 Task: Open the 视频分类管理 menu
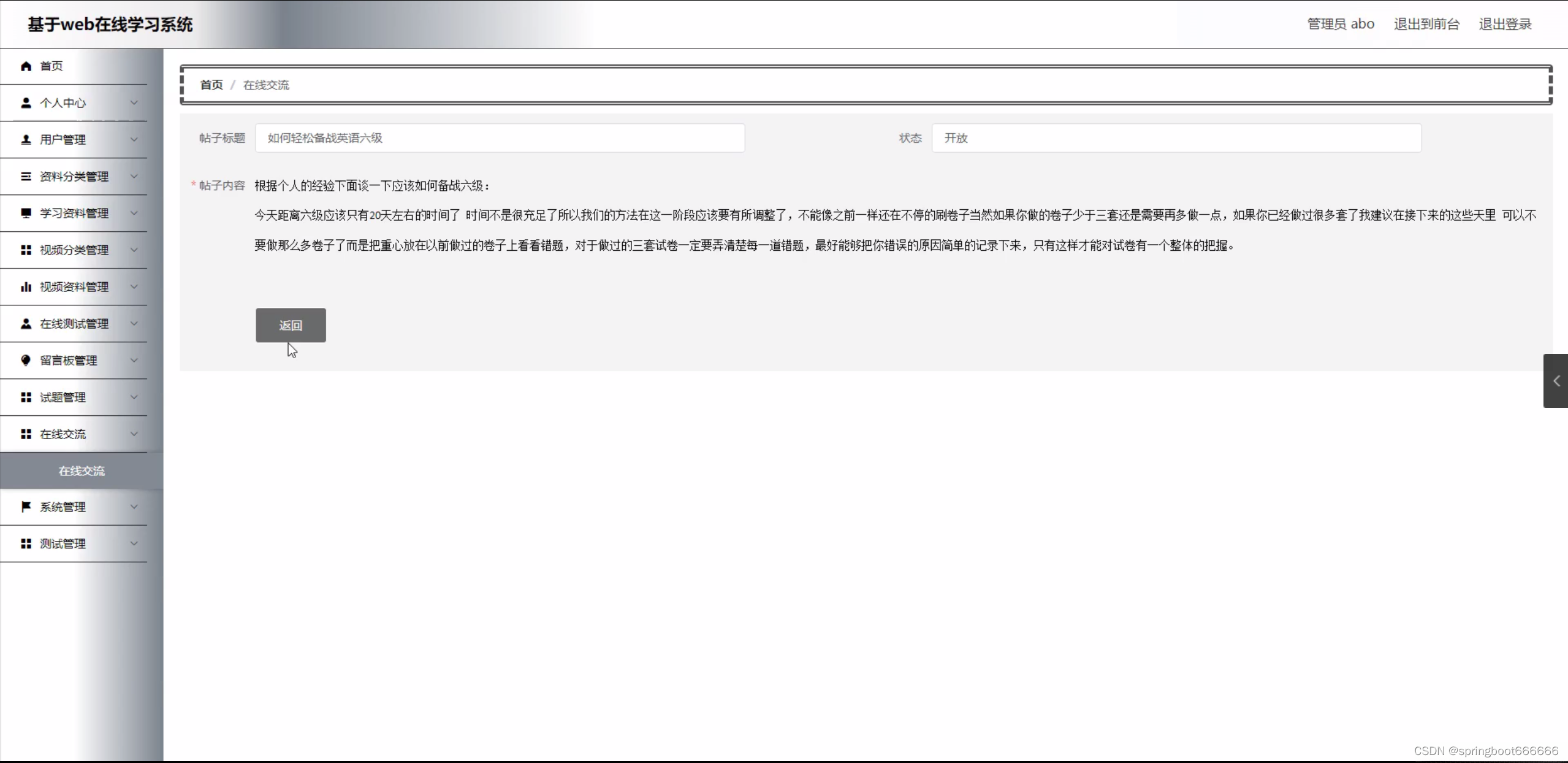click(x=74, y=250)
